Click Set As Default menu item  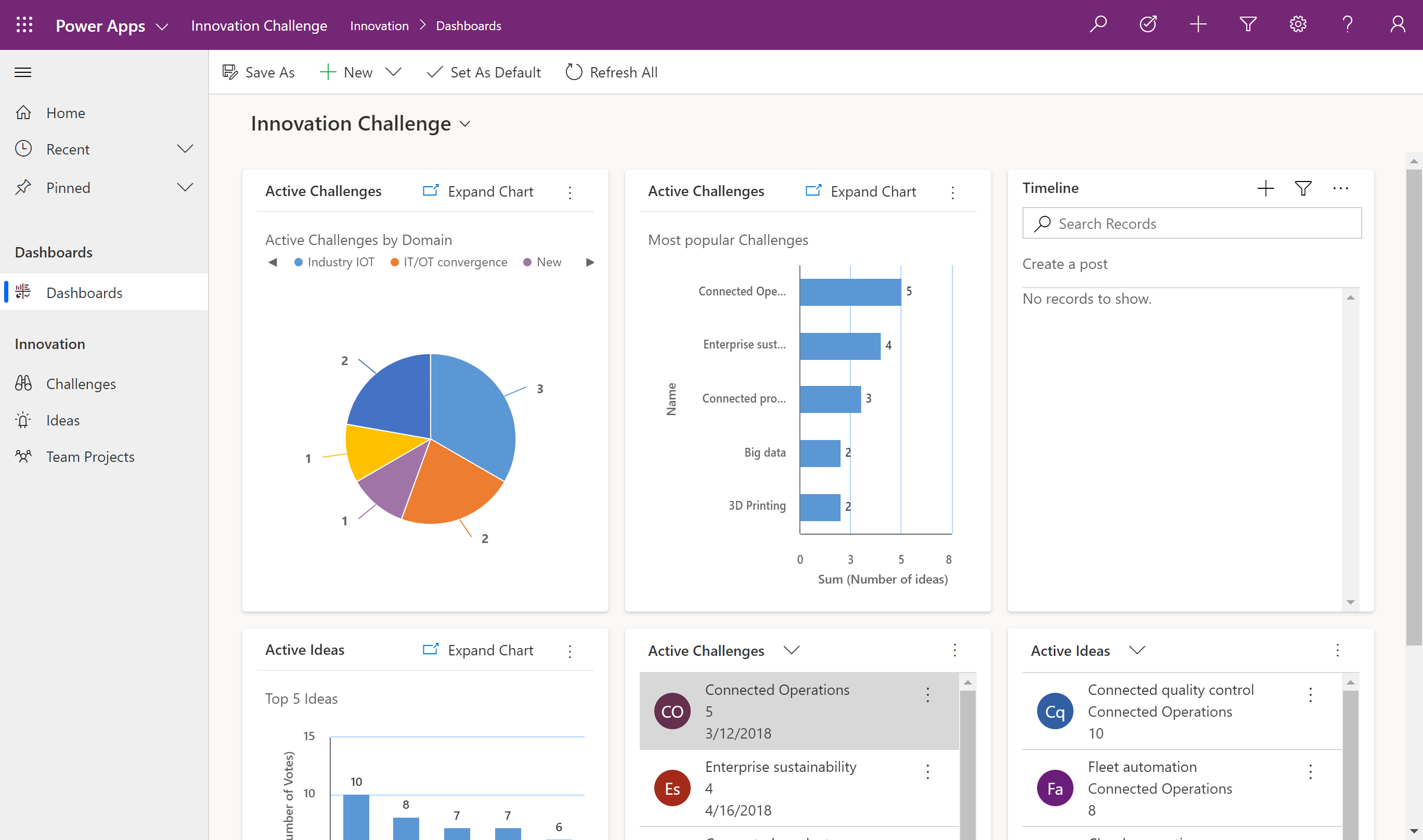point(484,72)
